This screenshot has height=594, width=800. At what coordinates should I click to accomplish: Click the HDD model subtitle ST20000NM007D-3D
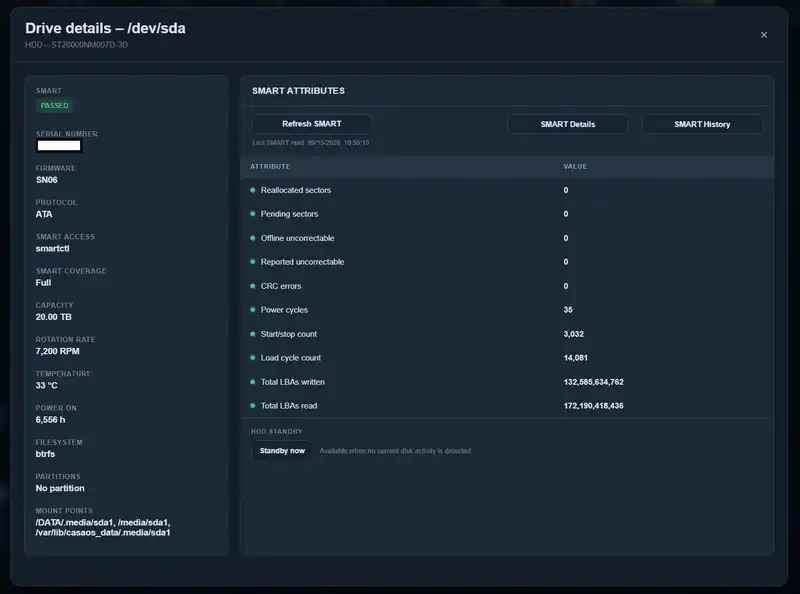click(77, 44)
